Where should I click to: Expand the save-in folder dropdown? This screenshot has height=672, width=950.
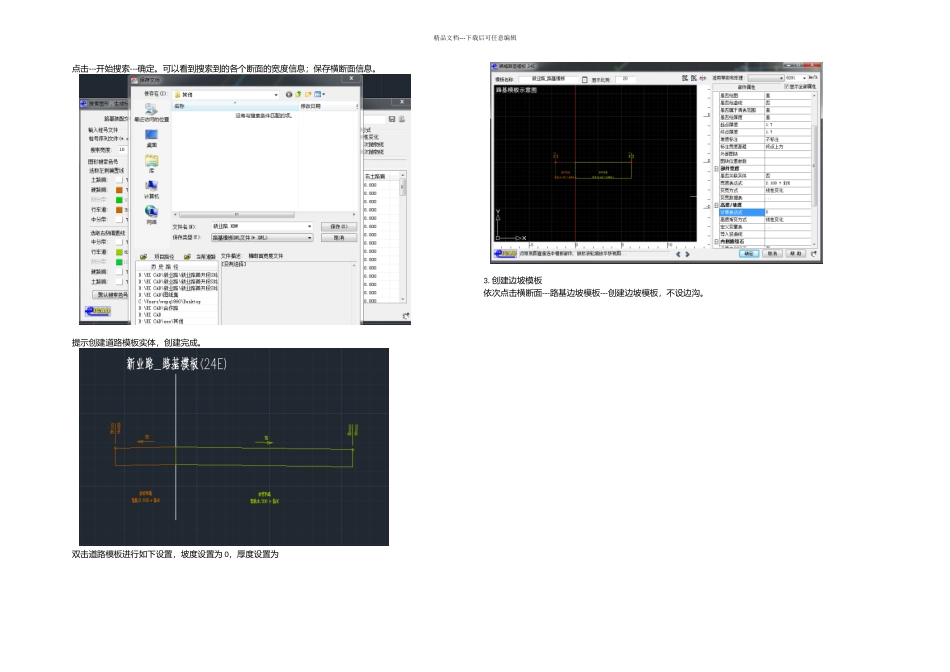(x=276, y=95)
